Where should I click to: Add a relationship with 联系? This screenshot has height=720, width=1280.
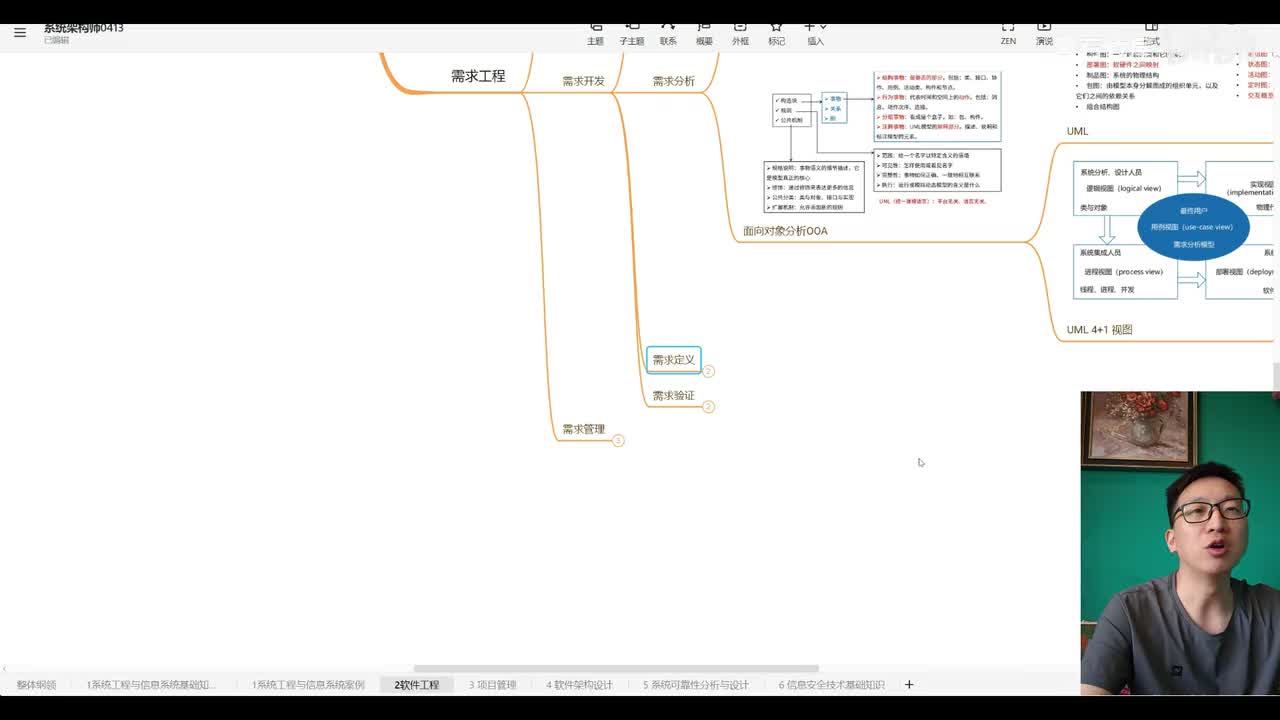click(668, 33)
